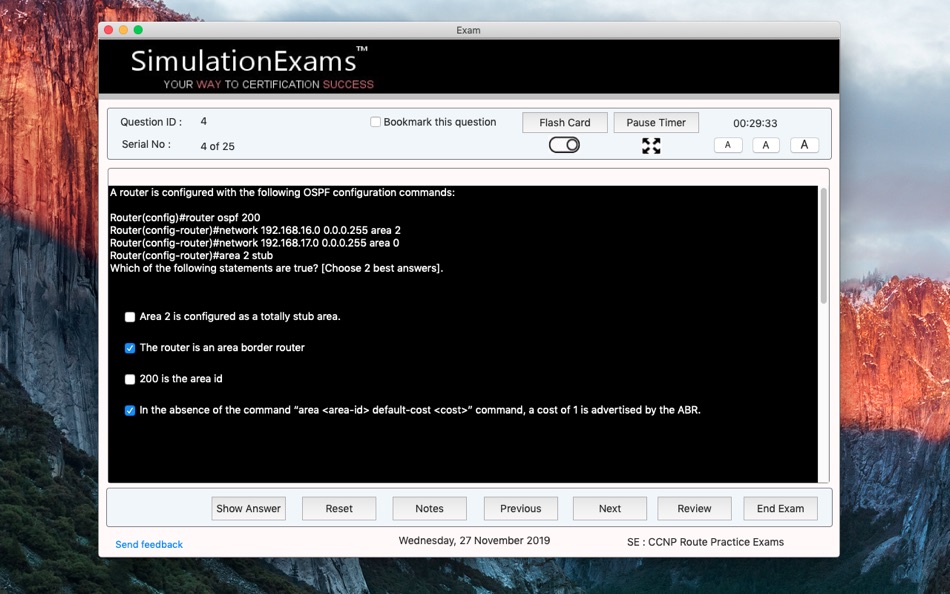
Task: Click the question pane vertical scrollbar
Action: (x=823, y=245)
